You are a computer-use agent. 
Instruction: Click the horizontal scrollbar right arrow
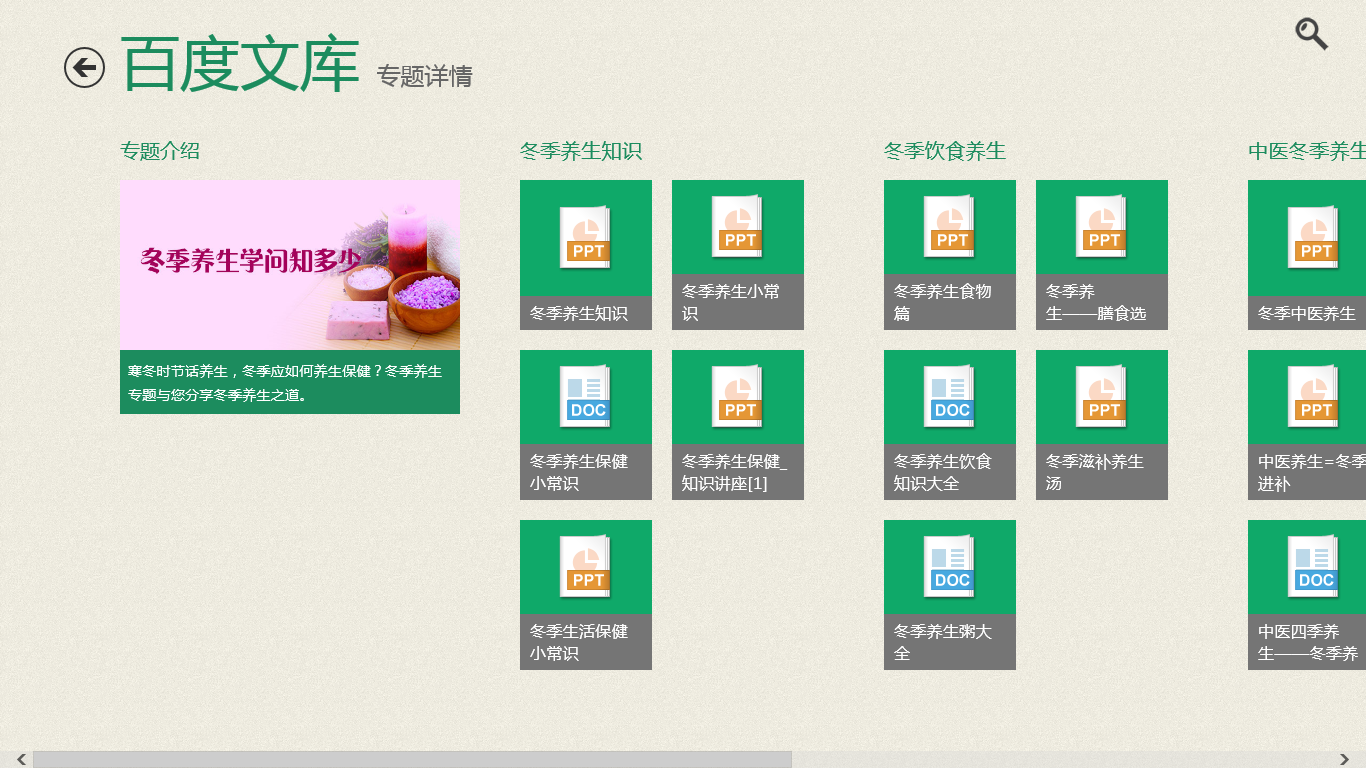coord(1345,760)
